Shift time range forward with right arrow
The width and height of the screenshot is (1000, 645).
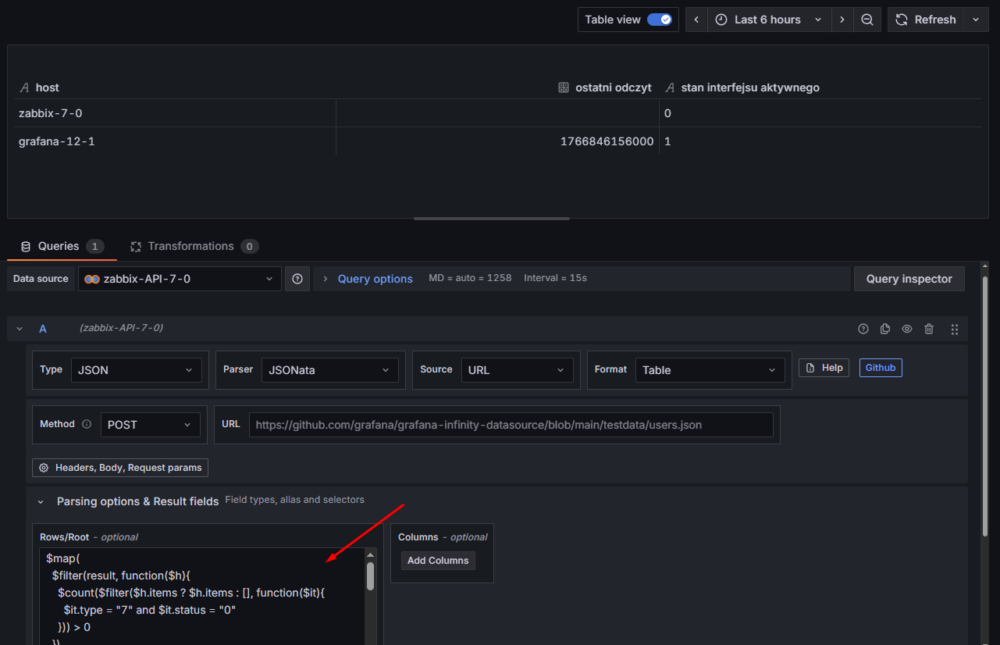pos(842,20)
